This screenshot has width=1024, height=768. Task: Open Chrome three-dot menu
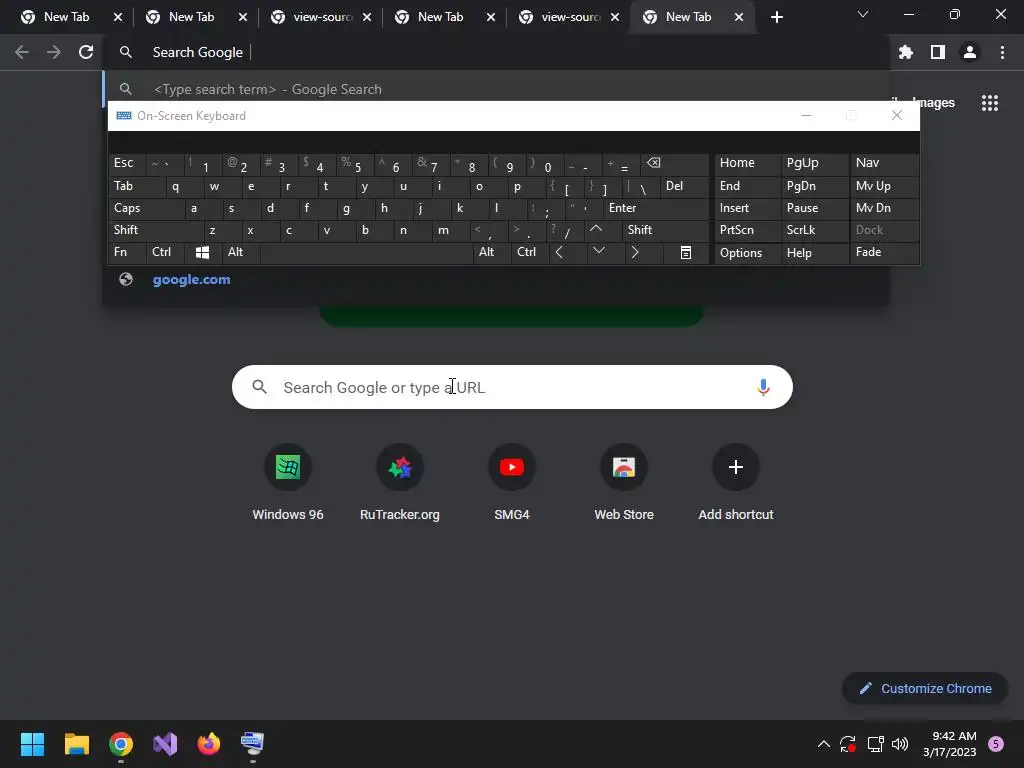click(1002, 52)
